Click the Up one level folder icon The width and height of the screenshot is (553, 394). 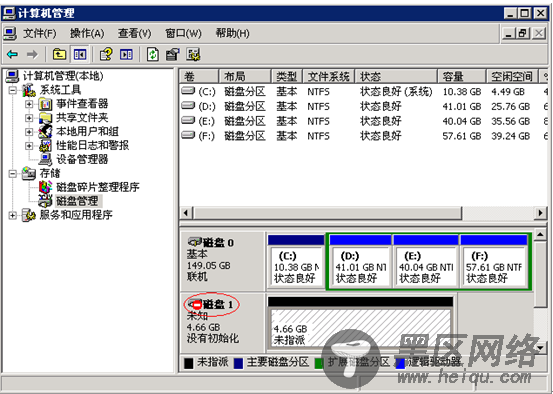pyautogui.click(x=59, y=54)
